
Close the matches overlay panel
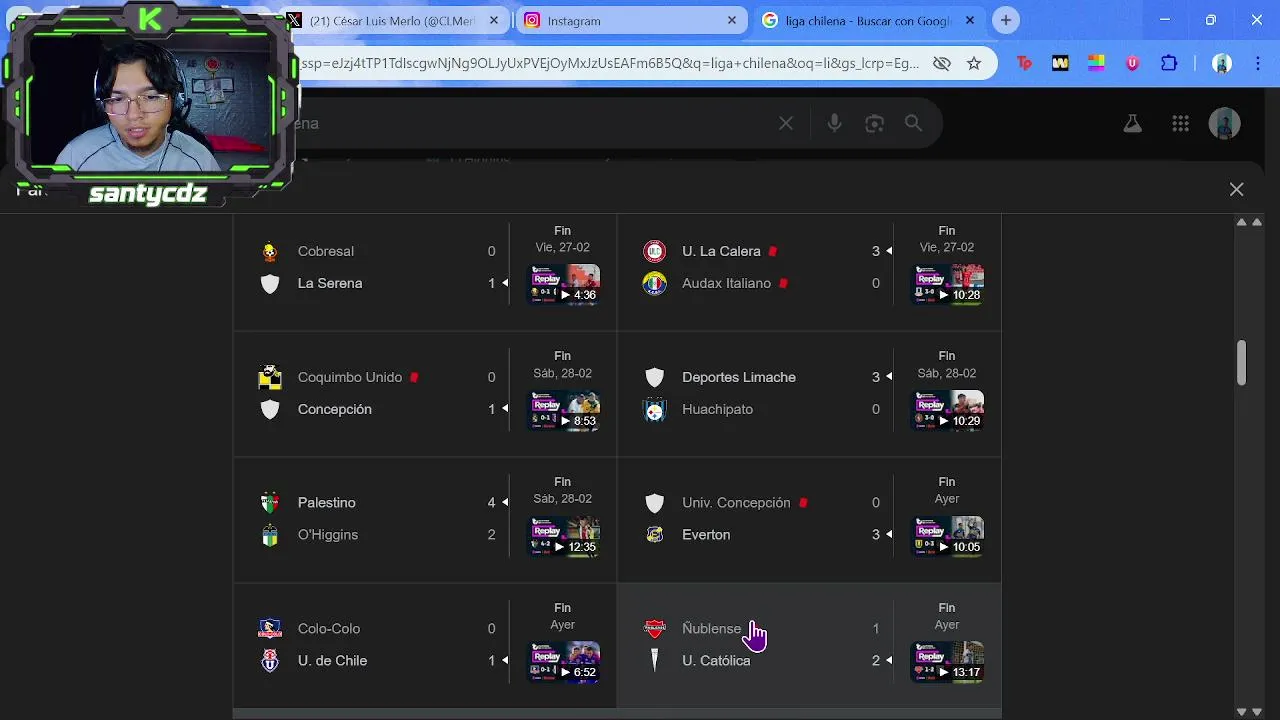(x=1237, y=189)
